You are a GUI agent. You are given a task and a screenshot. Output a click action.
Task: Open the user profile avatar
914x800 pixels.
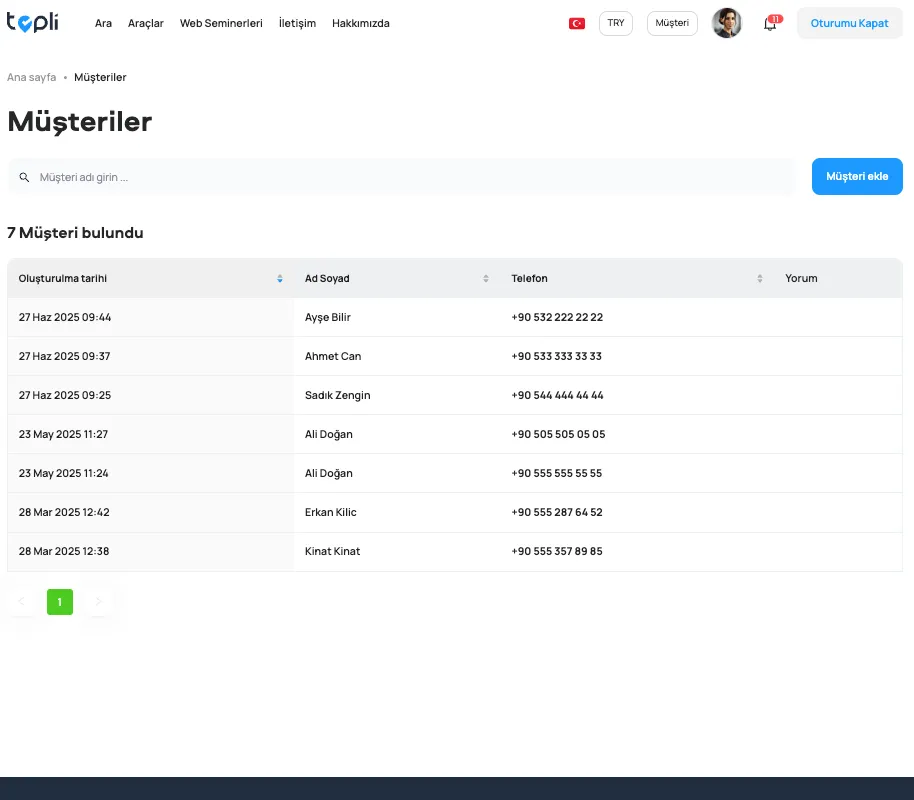click(x=726, y=23)
